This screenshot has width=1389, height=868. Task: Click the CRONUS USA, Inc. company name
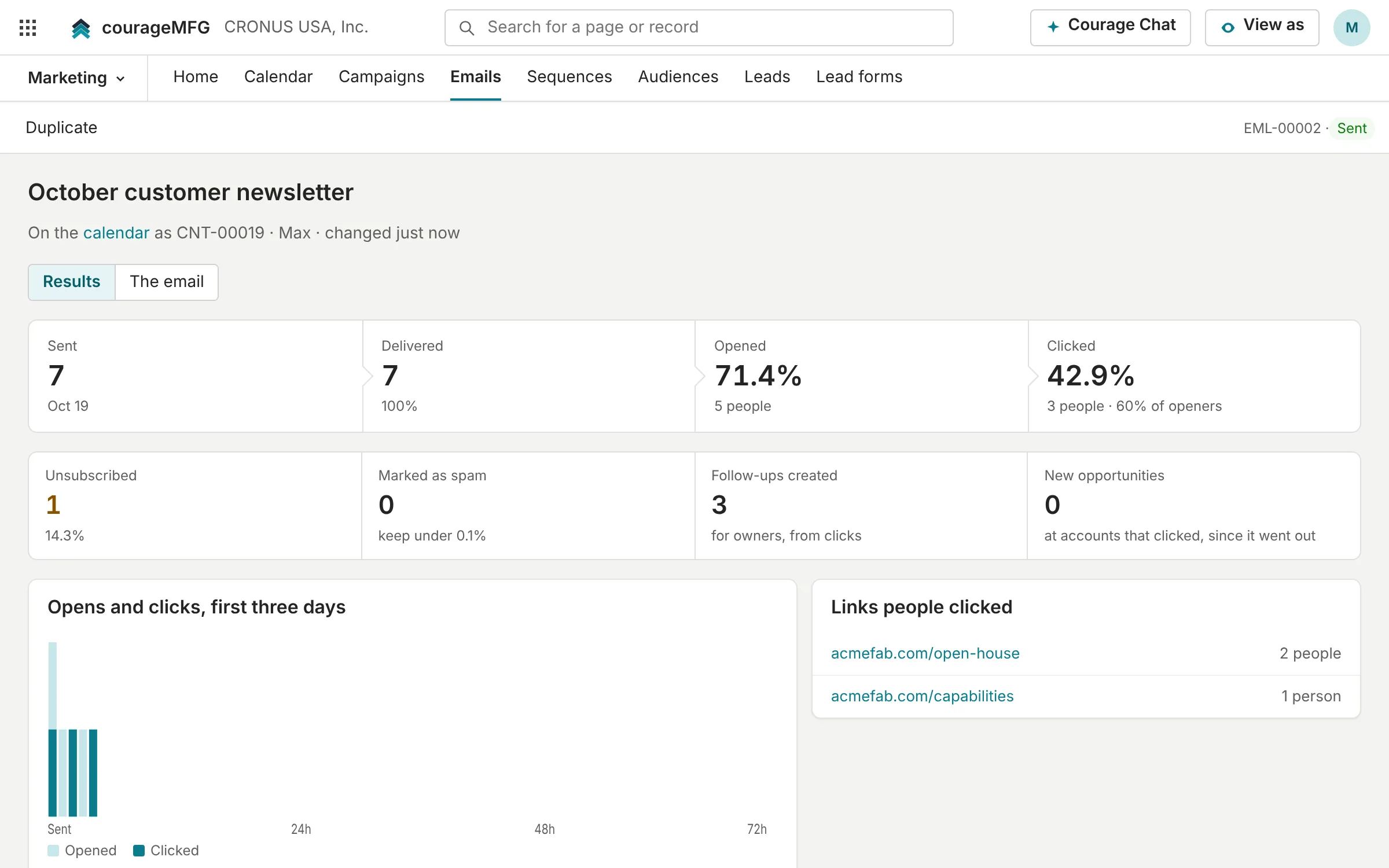pos(296,27)
